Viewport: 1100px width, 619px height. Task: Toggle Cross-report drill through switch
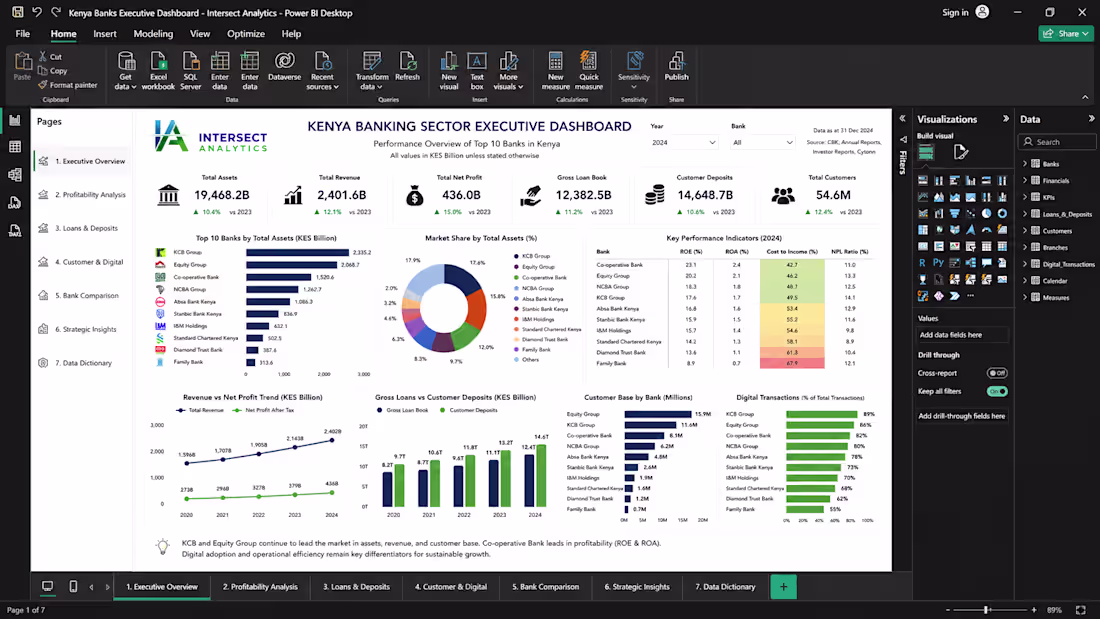(997, 373)
